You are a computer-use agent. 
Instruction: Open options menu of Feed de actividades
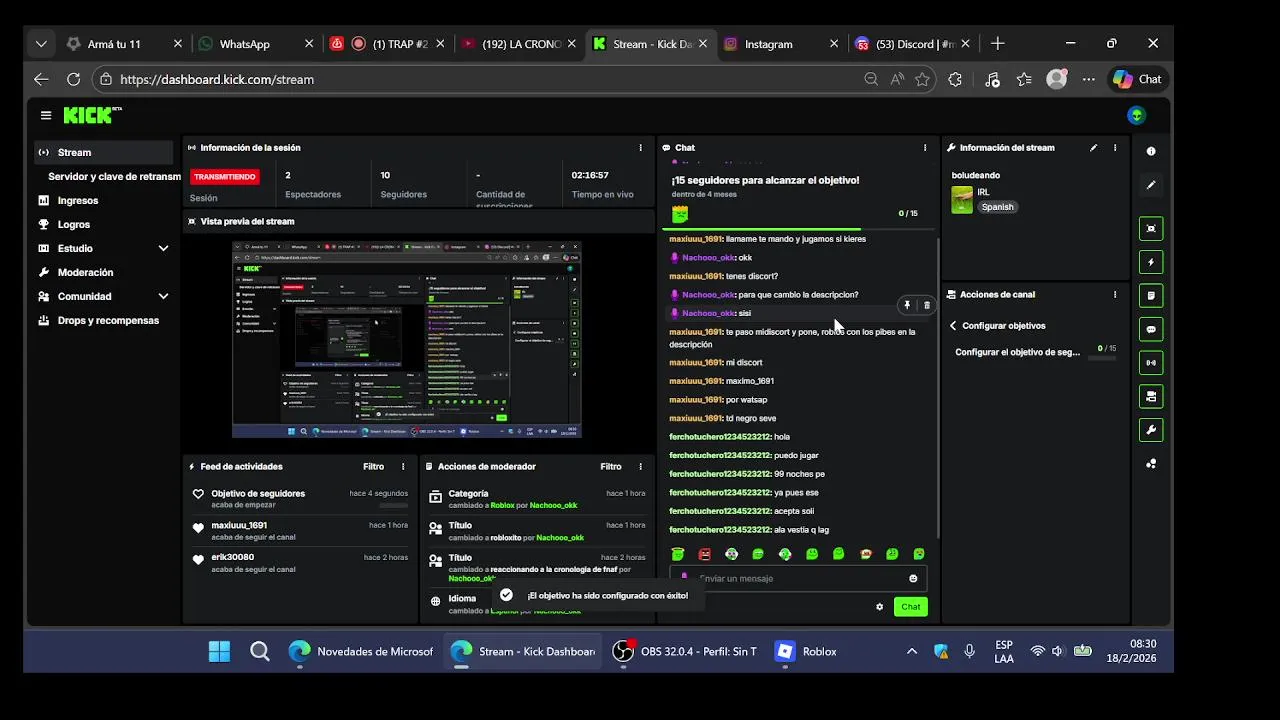(404, 467)
